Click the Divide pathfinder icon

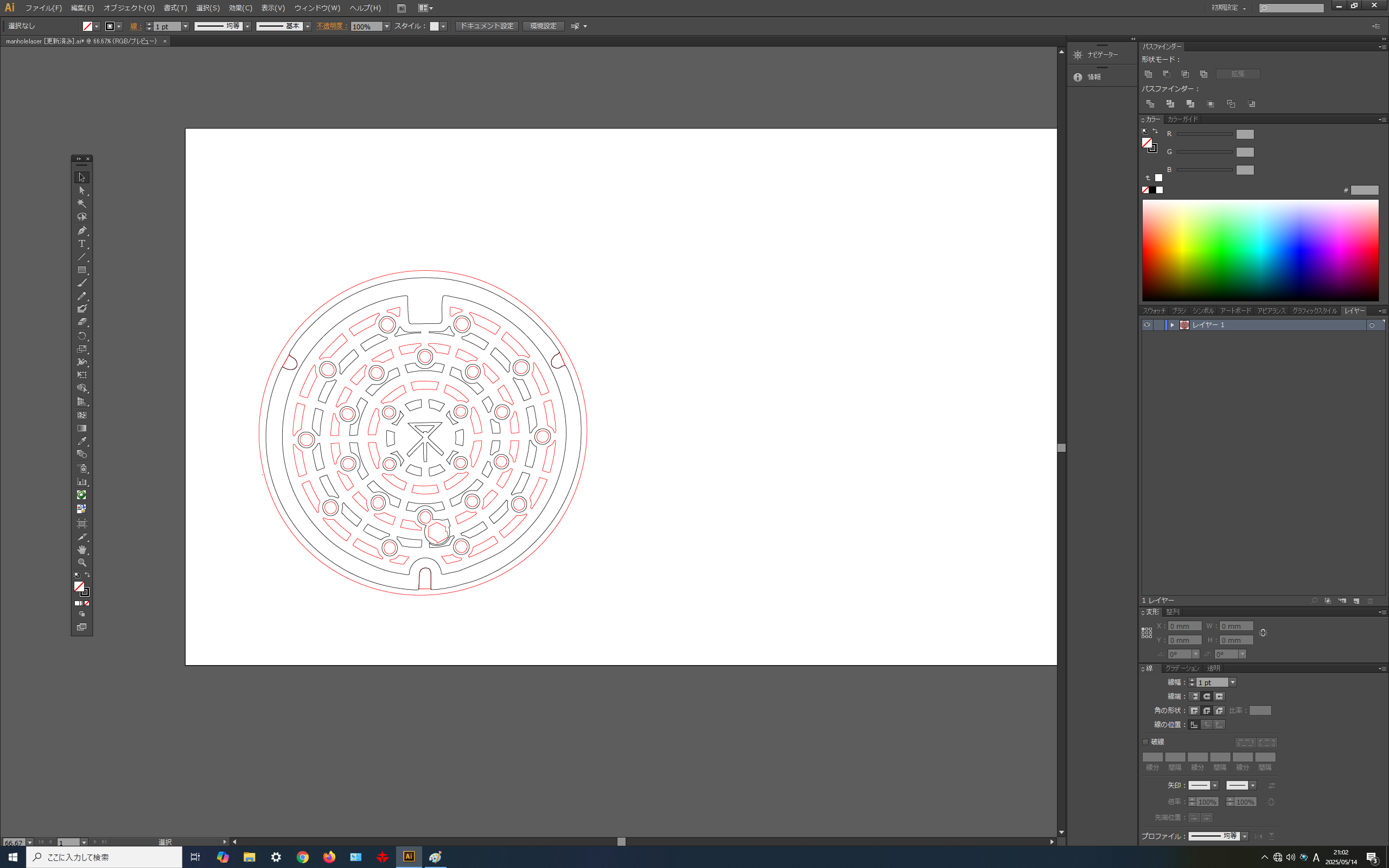pos(1150,104)
